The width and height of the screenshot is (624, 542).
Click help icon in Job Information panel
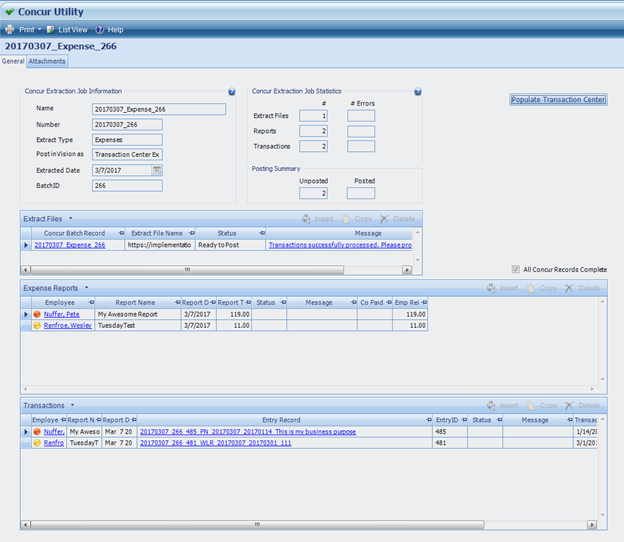(x=232, y=92)
